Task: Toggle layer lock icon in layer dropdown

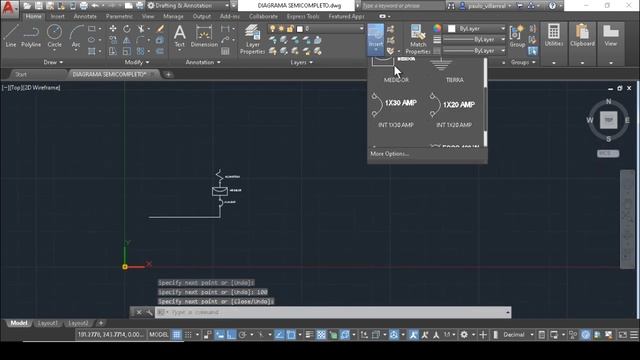Action: coord(290,29)
